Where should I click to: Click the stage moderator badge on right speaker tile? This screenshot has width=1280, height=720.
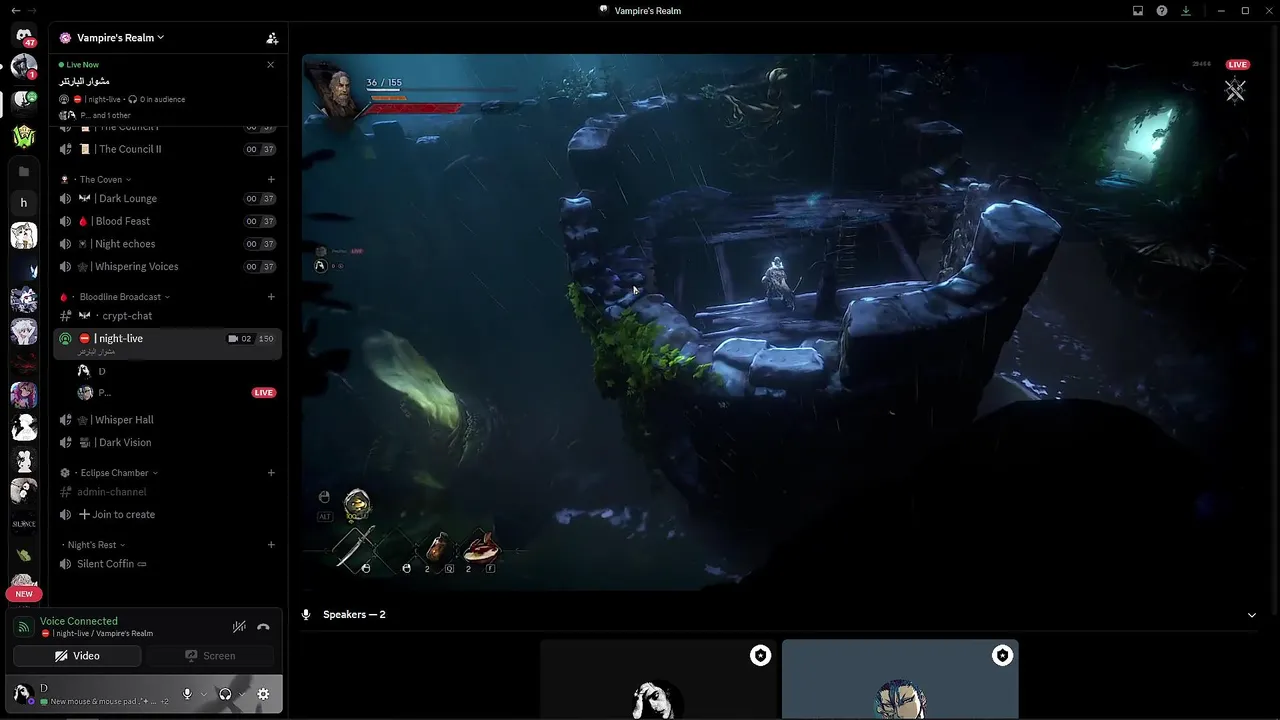pos(1002,656)
